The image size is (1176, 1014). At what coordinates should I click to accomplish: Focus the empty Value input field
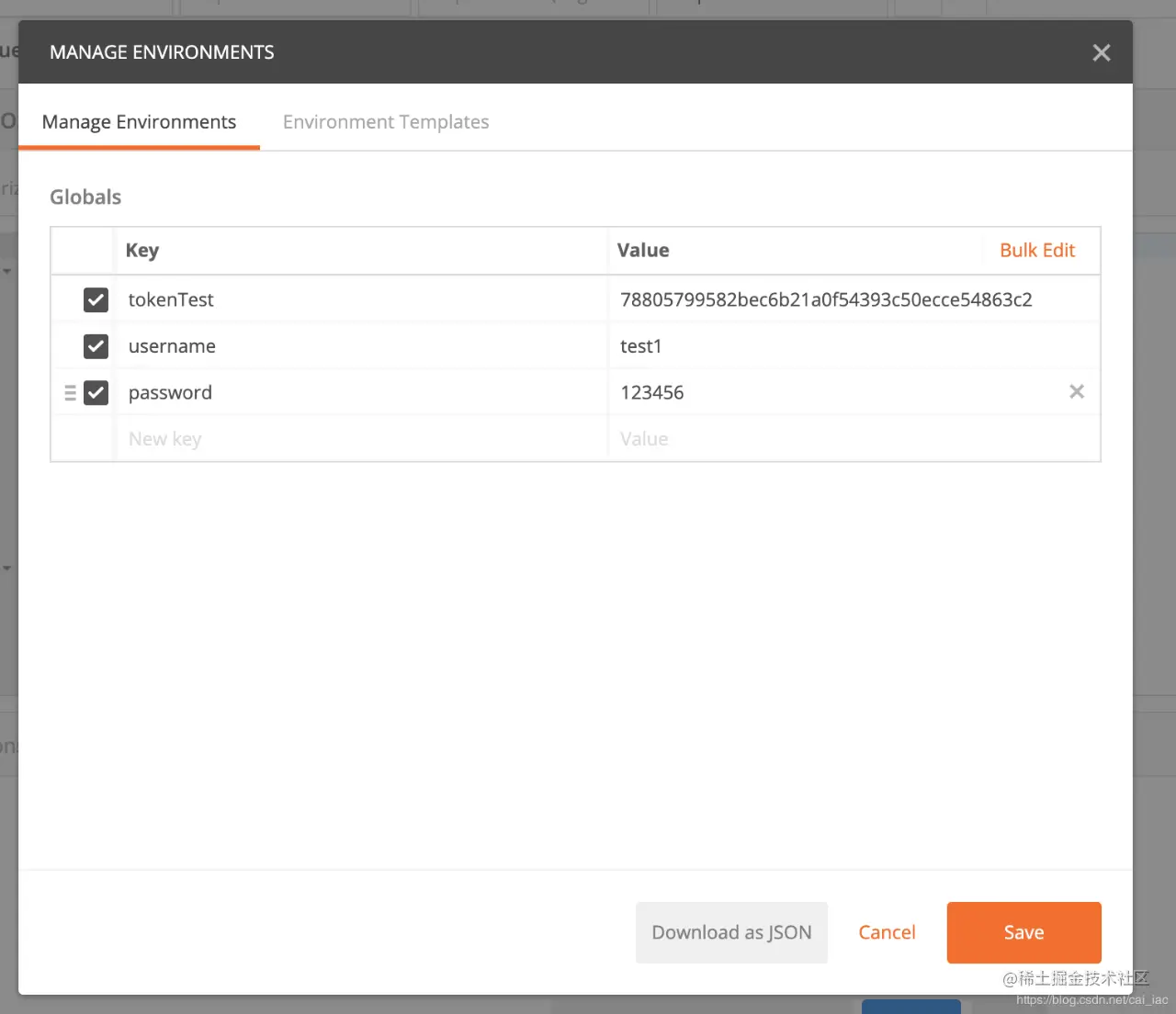(853, 439)
